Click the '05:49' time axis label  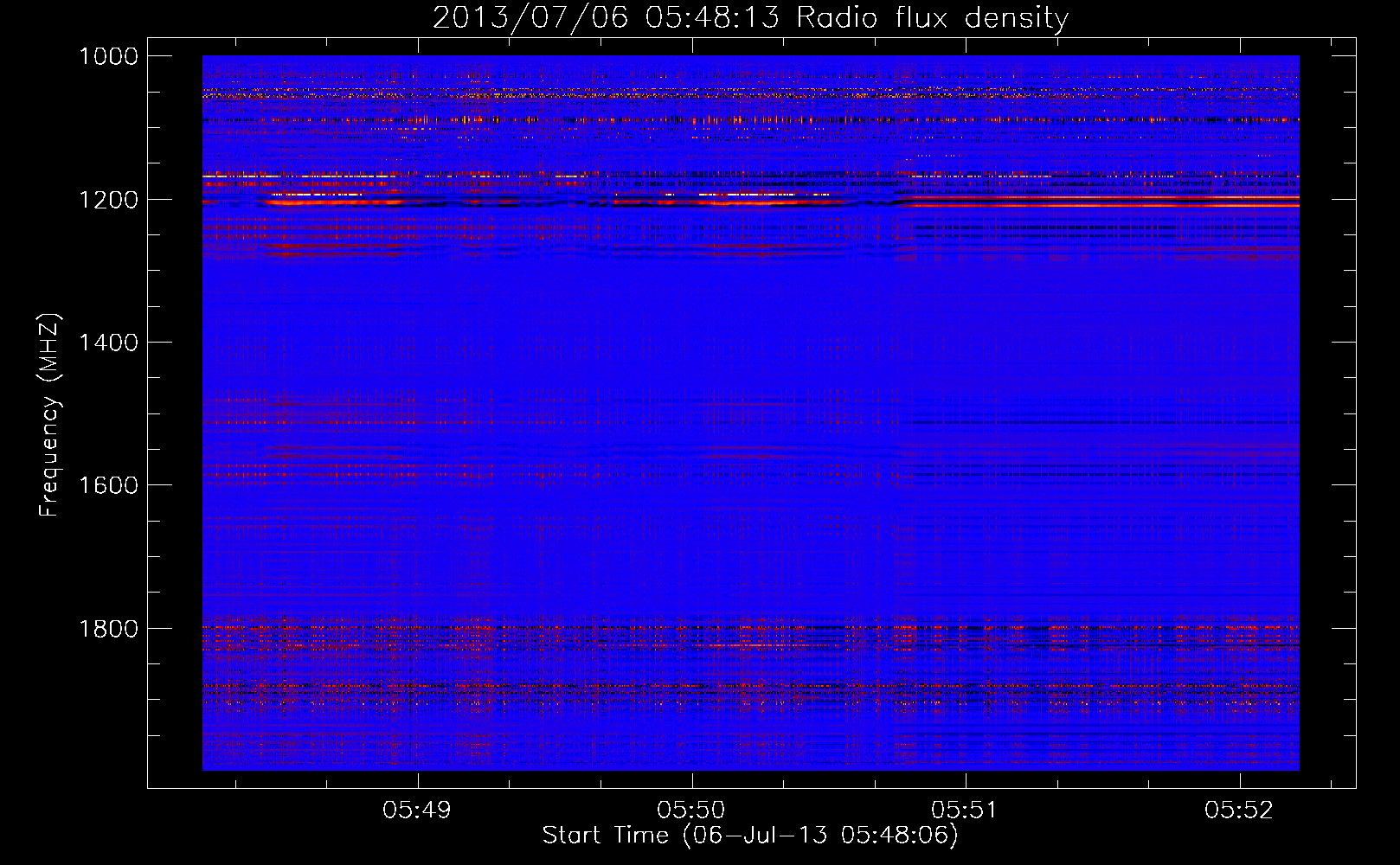coord(417,811)
